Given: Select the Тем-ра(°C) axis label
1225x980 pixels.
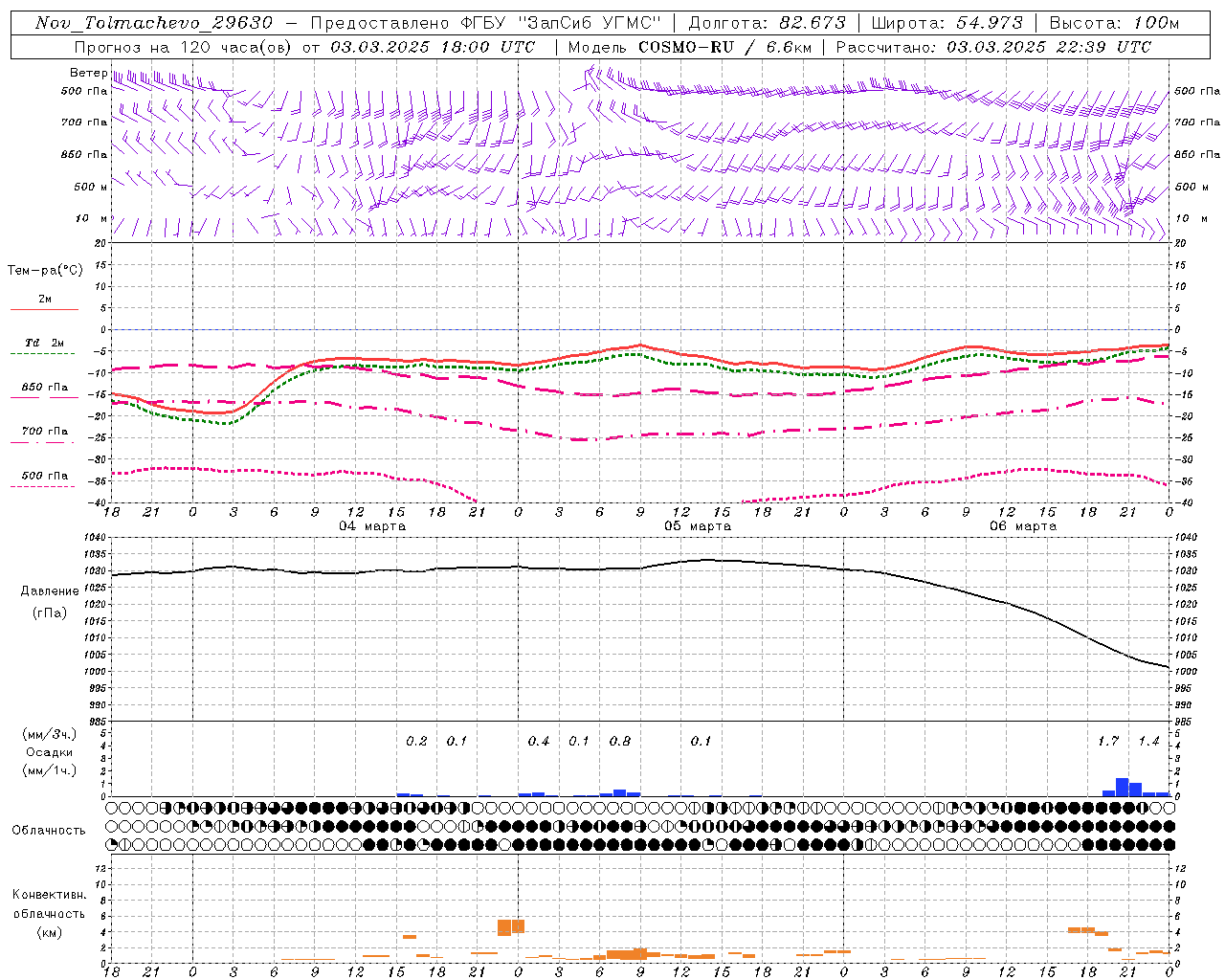Looking at the screenshot, I should 45,271.
